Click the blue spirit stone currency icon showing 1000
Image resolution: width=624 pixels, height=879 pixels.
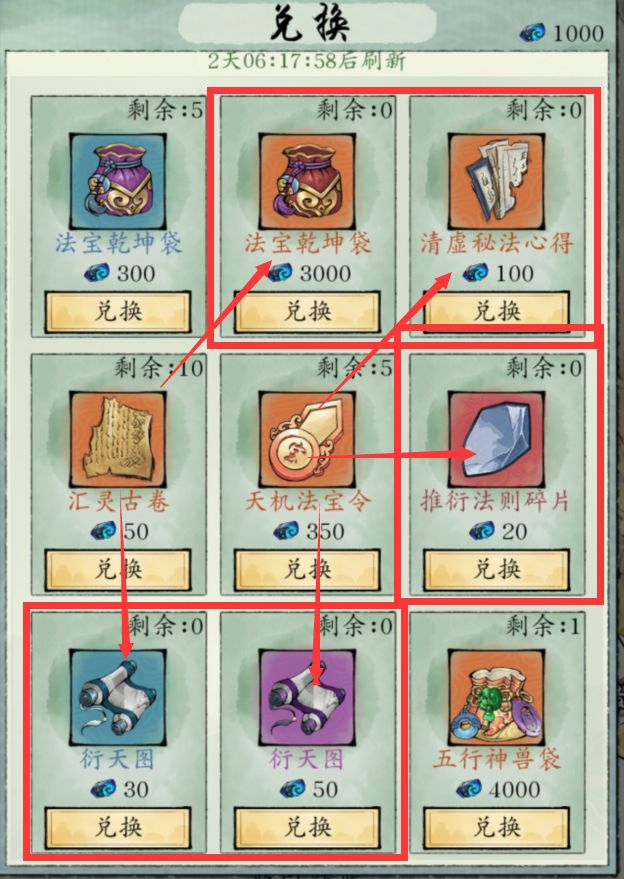click(532, 33)
